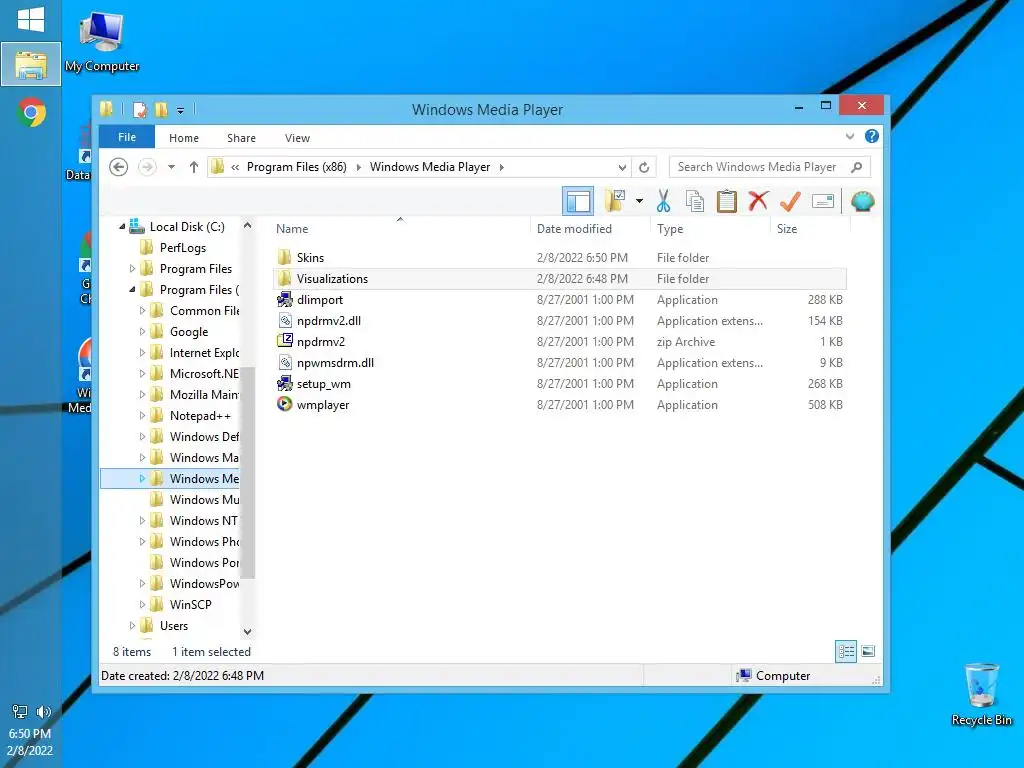Expand the Notepad++ tree node
The image size is (1024, 768).
coord(142,415)
